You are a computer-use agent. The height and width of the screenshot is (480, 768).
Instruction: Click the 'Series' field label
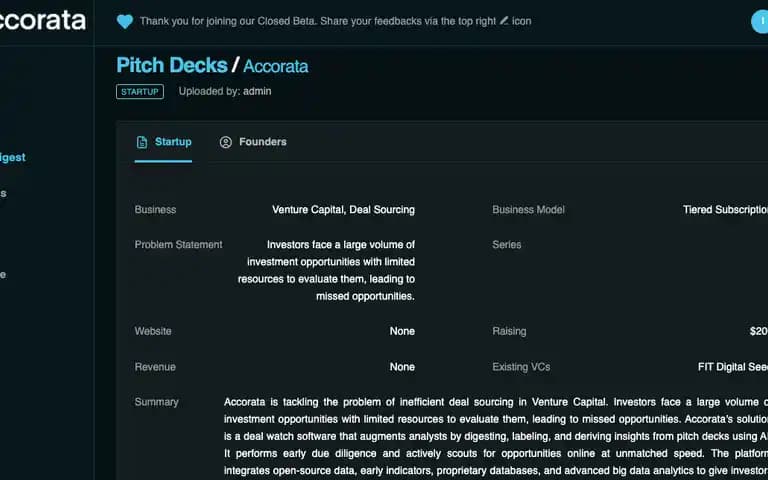point(506,244)
